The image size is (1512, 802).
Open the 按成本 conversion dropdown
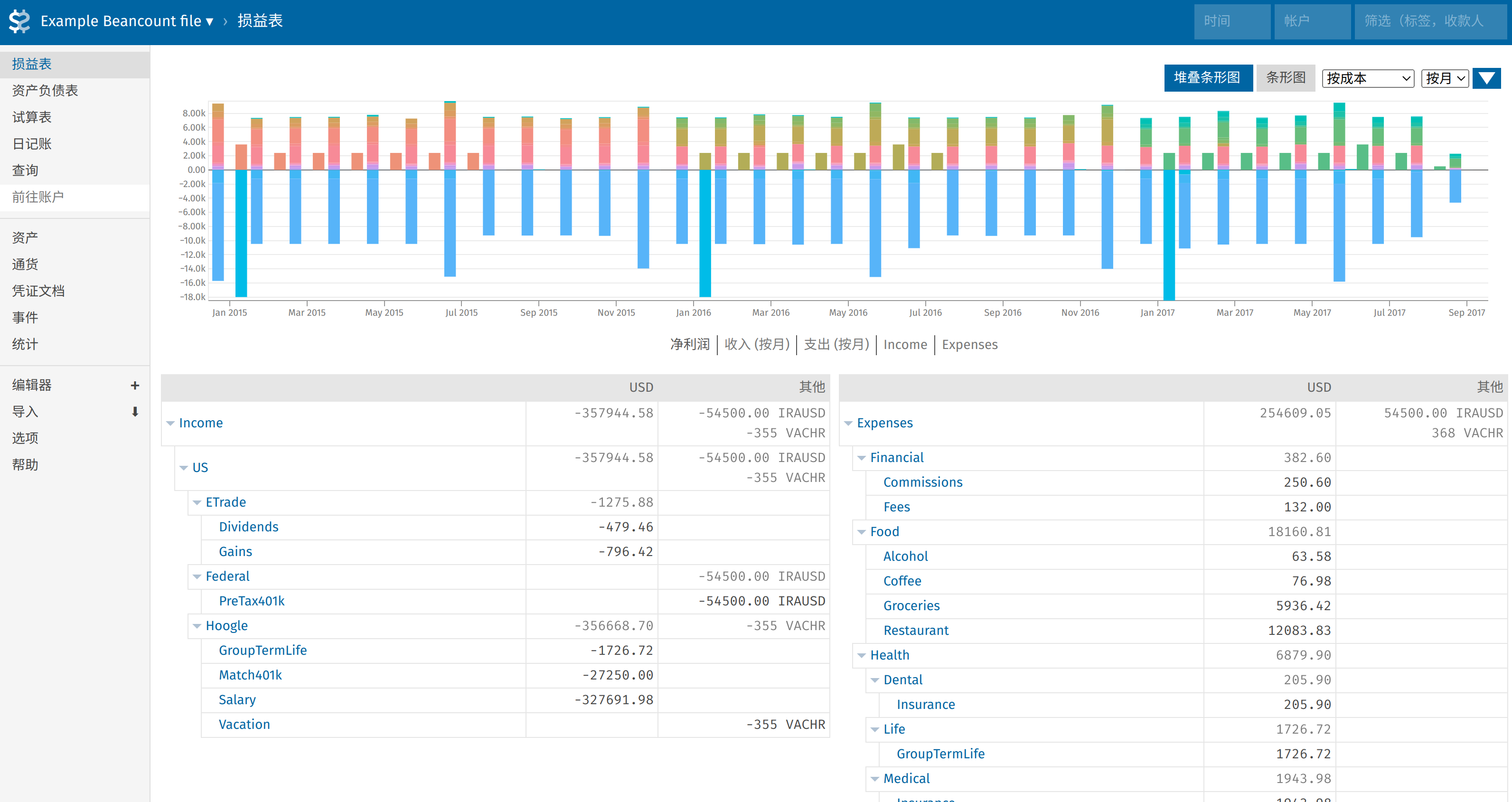[x=1368, y=78]
